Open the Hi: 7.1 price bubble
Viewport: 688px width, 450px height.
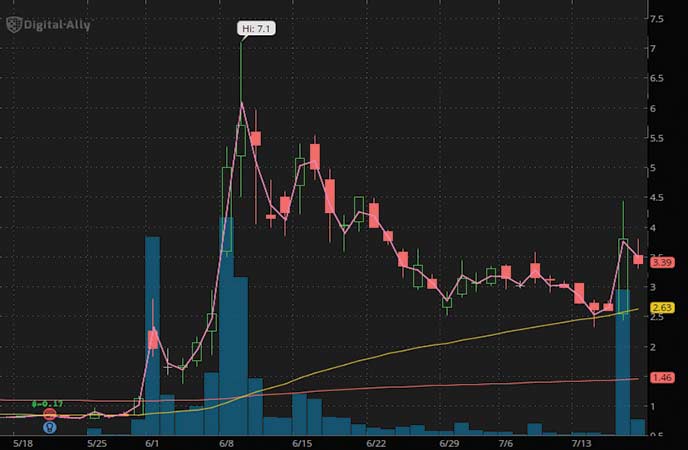click(256, 29)
